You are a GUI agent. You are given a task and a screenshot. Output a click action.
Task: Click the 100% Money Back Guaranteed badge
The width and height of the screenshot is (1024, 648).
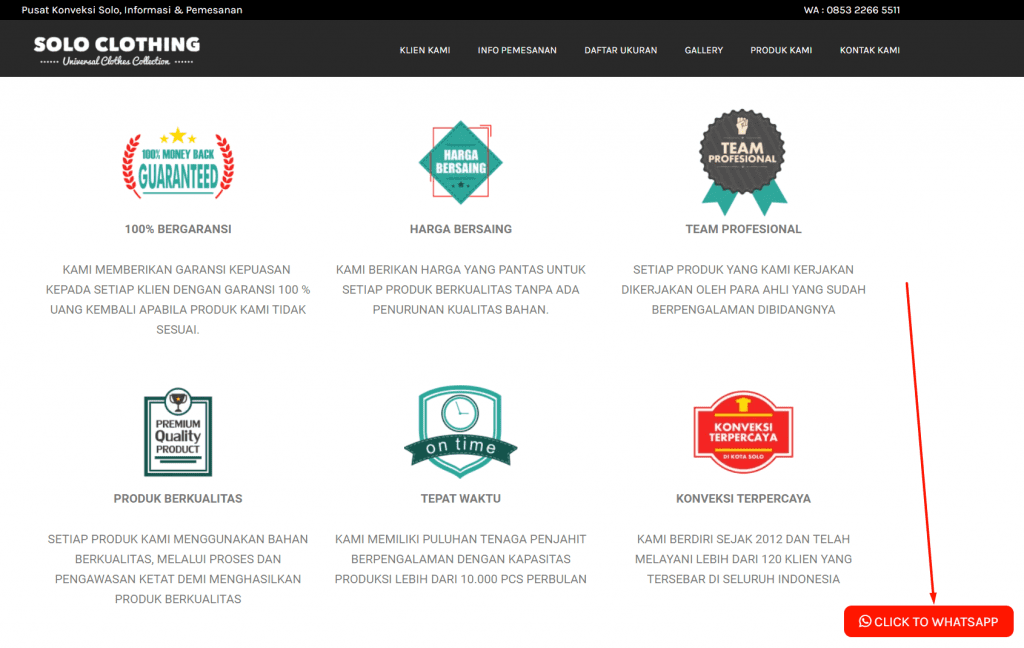pos(178,164)
